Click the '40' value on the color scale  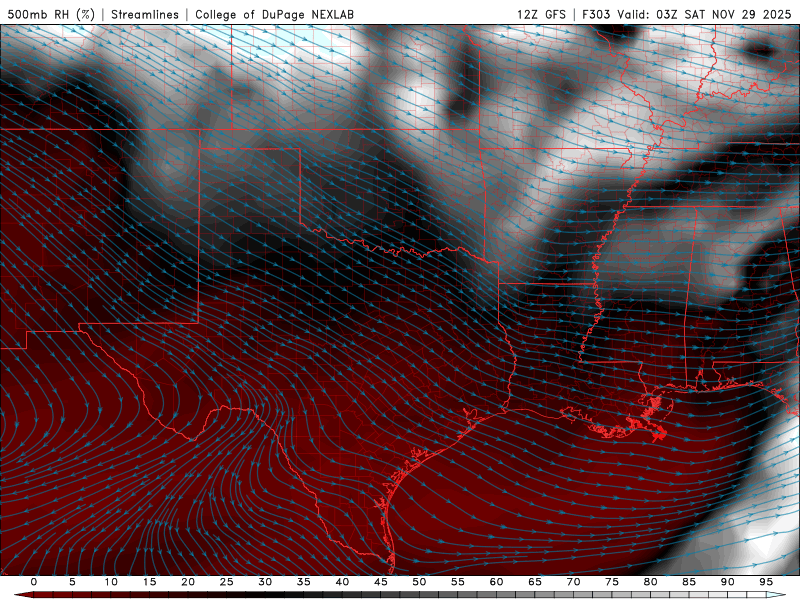click(342, 582)
